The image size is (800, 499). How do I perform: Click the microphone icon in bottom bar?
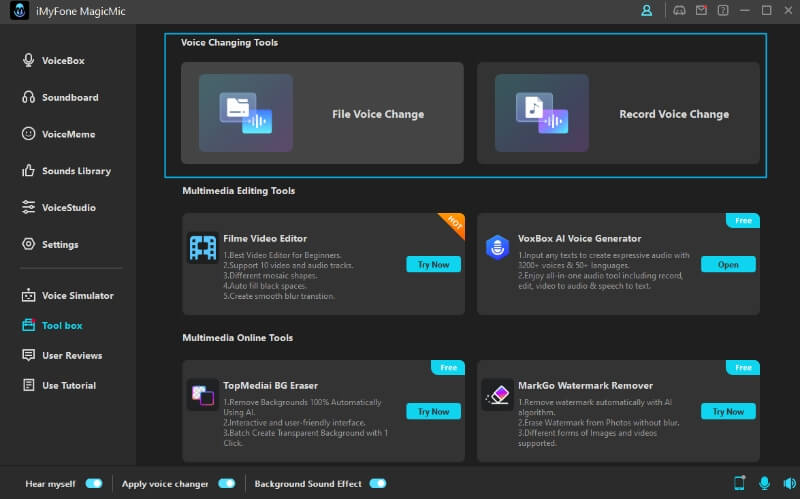click(x=764, y=483)
